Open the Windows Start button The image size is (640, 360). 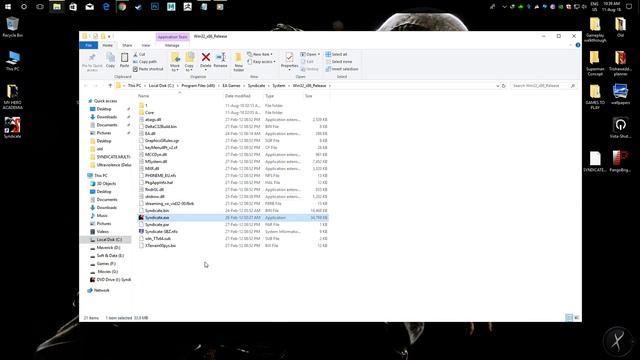pos(8,7)
